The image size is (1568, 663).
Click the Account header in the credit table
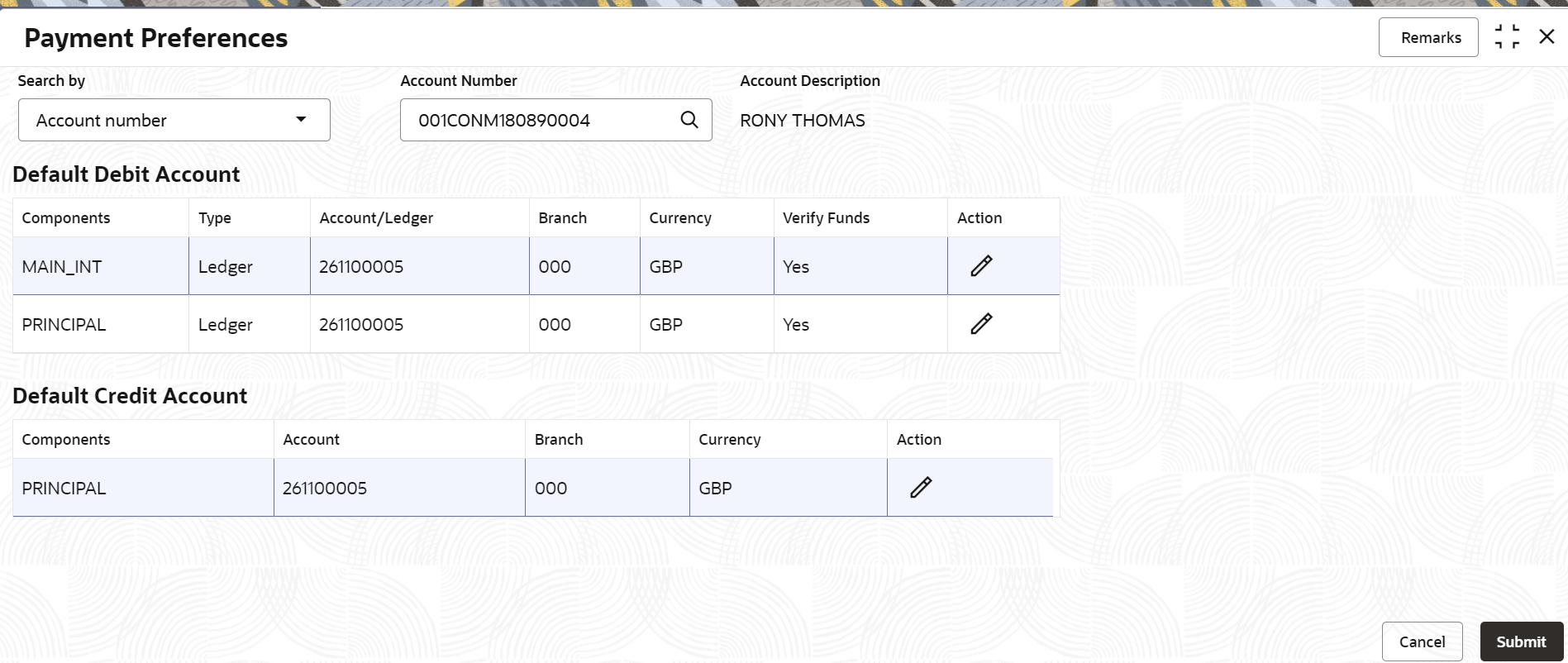click(311, 440)
